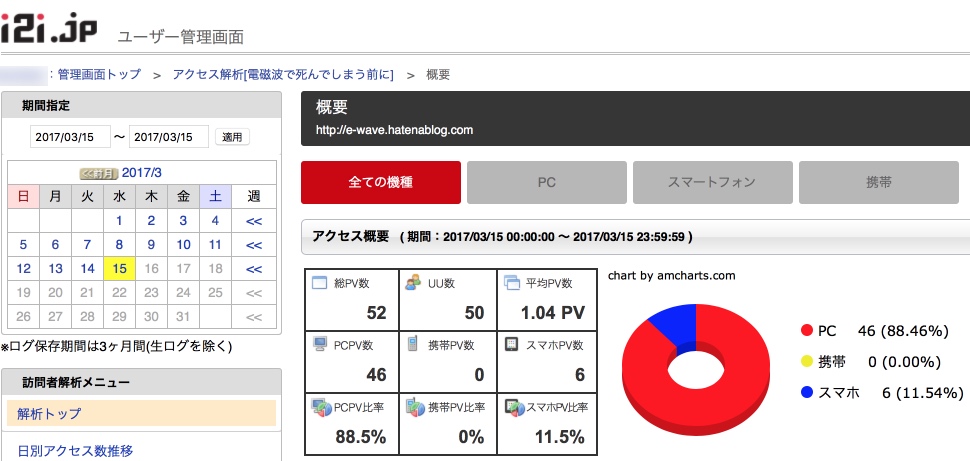Select the week of March 1 via <<
970x461 pixels.
[254, 221]
